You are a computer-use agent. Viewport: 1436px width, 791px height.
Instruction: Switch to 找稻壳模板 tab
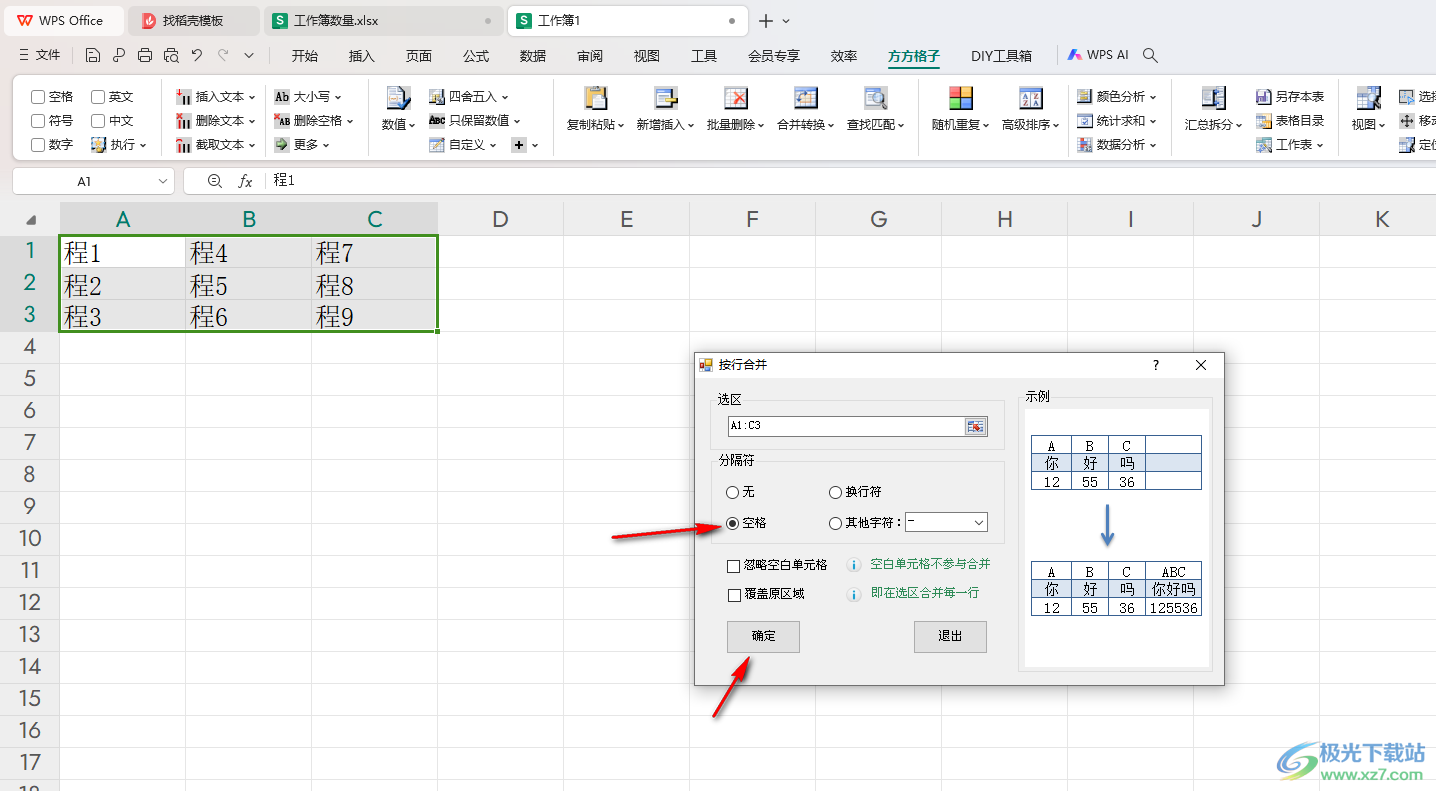pyautogui.click(x=193, y=21)
